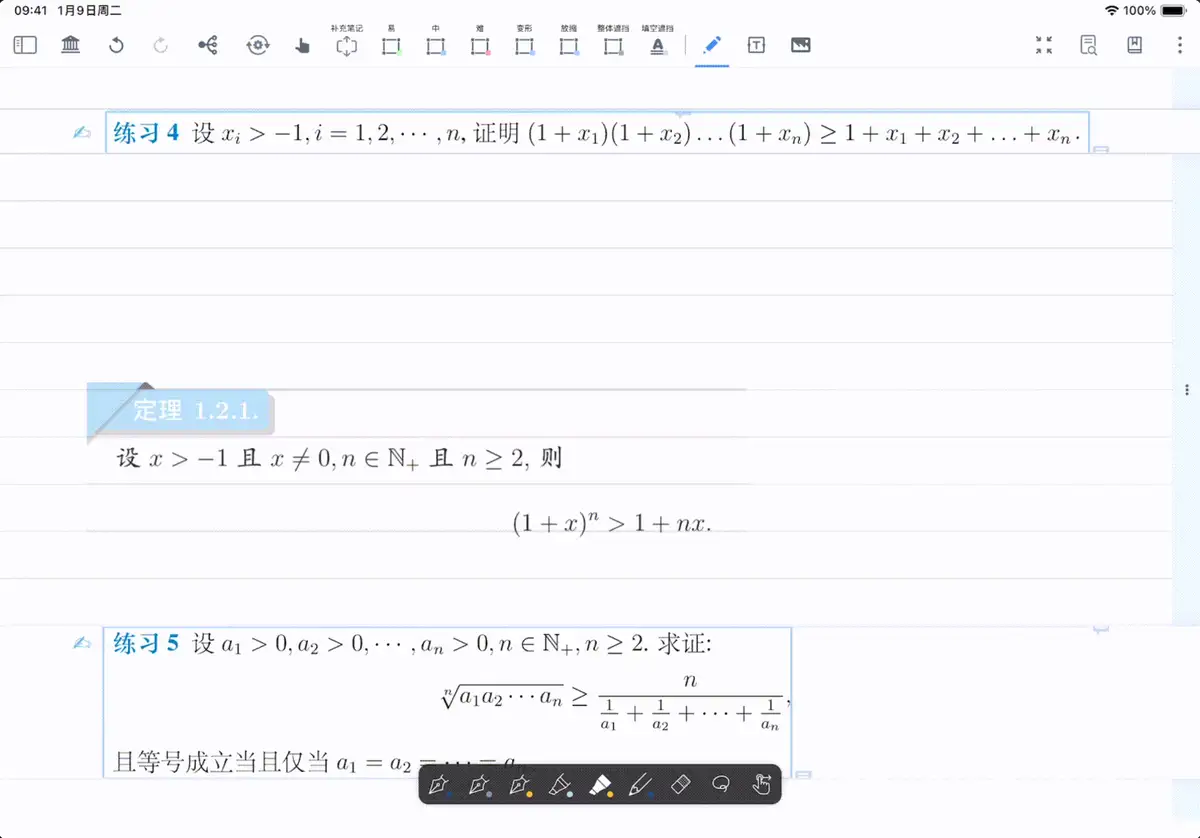This screenshot has width=1200, height=838.
Task: Select the outline highlighter with light-blue dot
Action: coord(560,785)
